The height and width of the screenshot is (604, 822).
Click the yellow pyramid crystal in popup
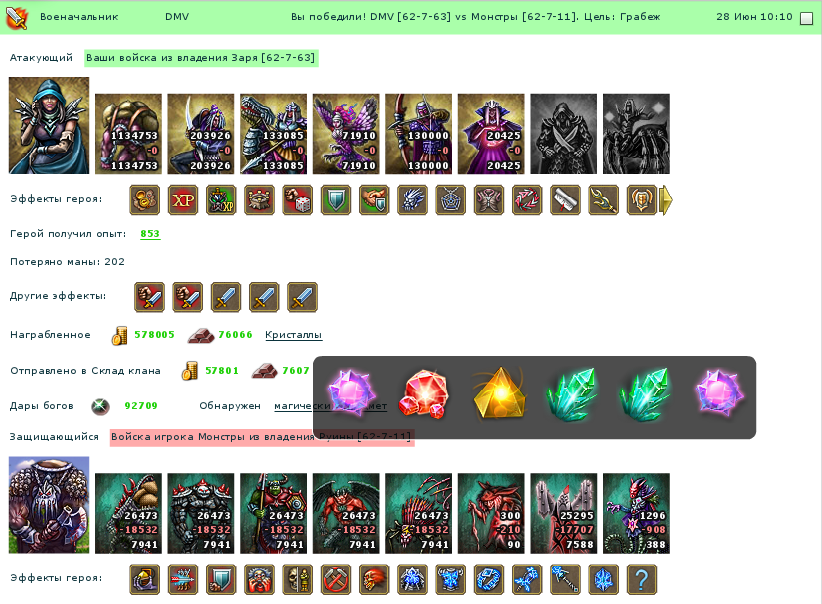(499, 394)
